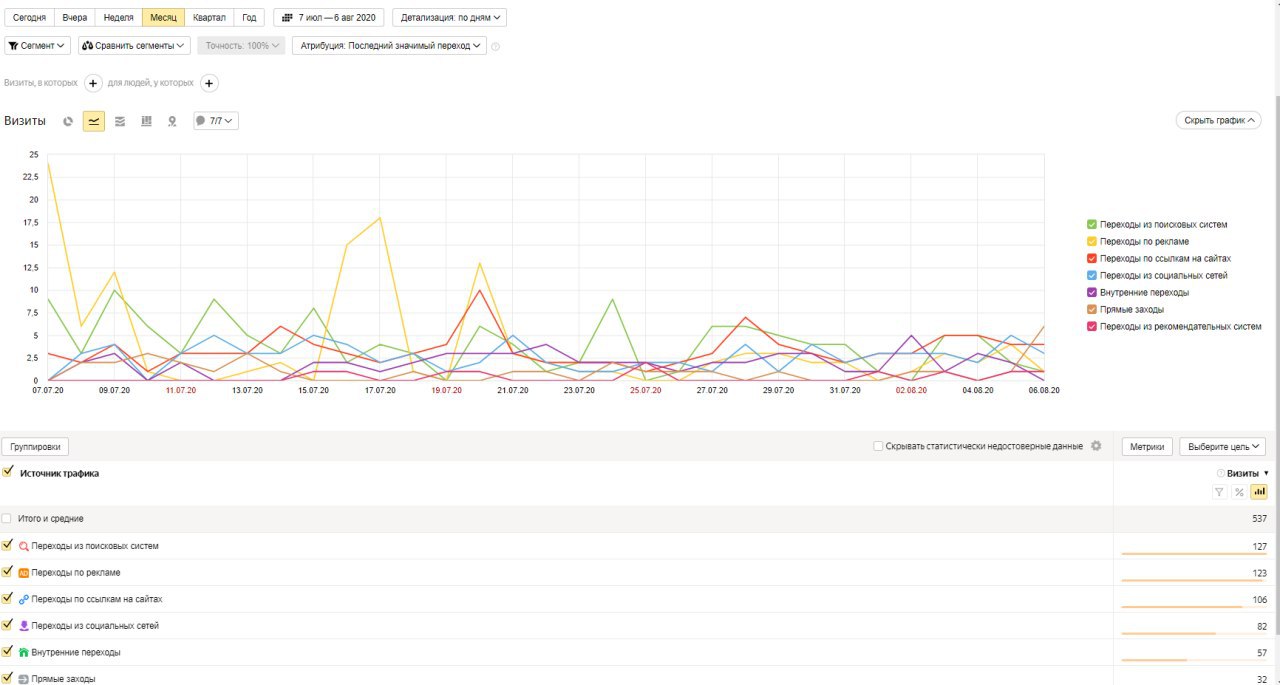1280x685 pixels.
Task: Click the 02.08.20 date on chart axis
Action: pos(911,391)
